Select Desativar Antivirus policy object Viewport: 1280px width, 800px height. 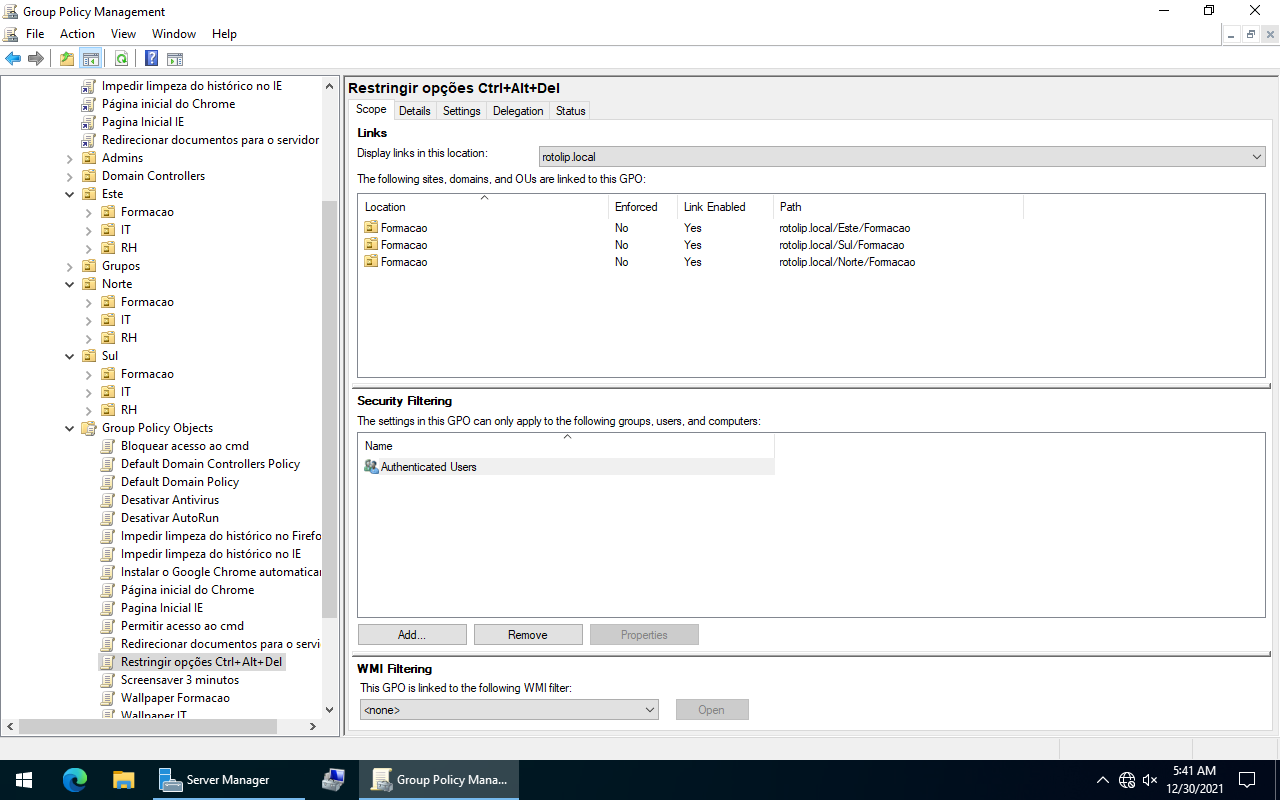[169, 500]
